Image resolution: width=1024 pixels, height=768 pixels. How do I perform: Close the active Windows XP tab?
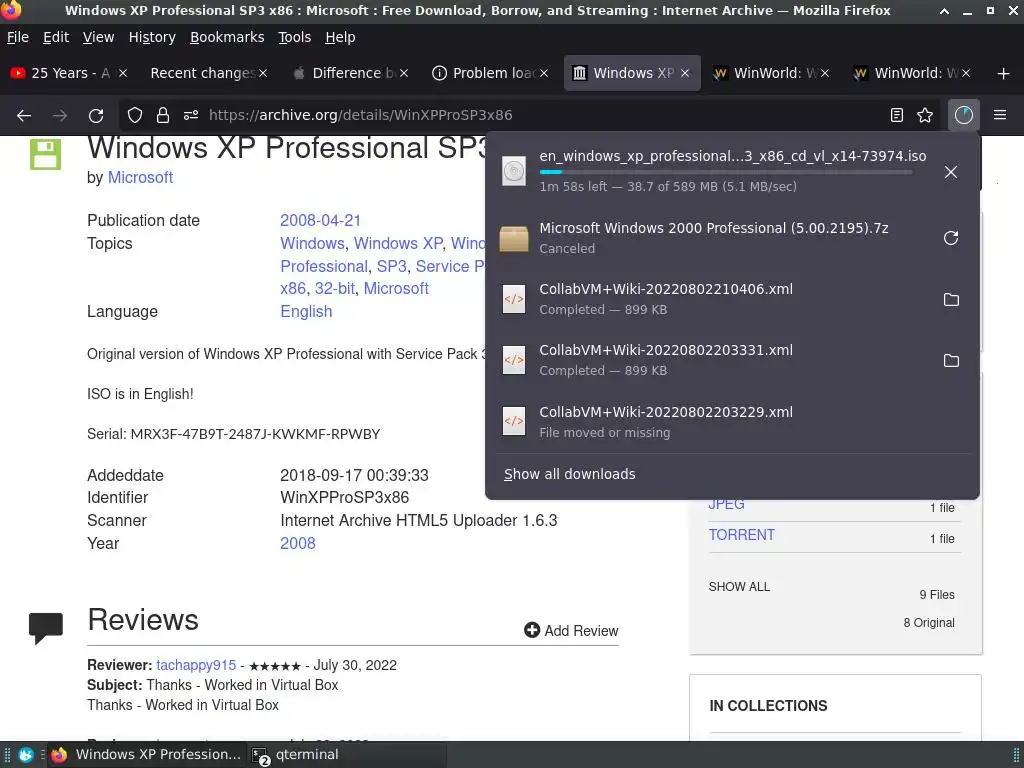(x=684, y=73)
